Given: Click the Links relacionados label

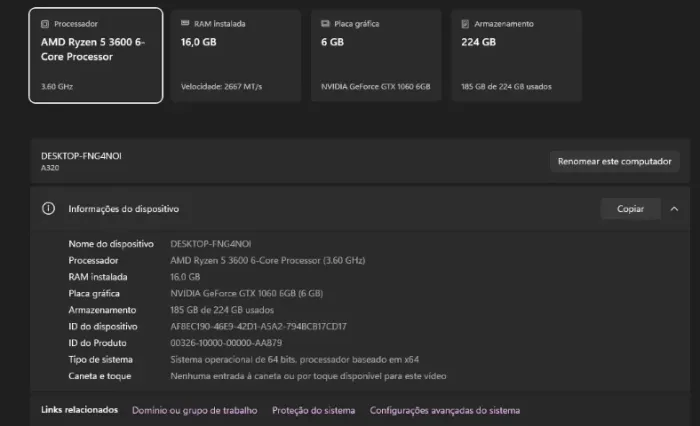Looking at the screenshot, I should coord(79,410).
